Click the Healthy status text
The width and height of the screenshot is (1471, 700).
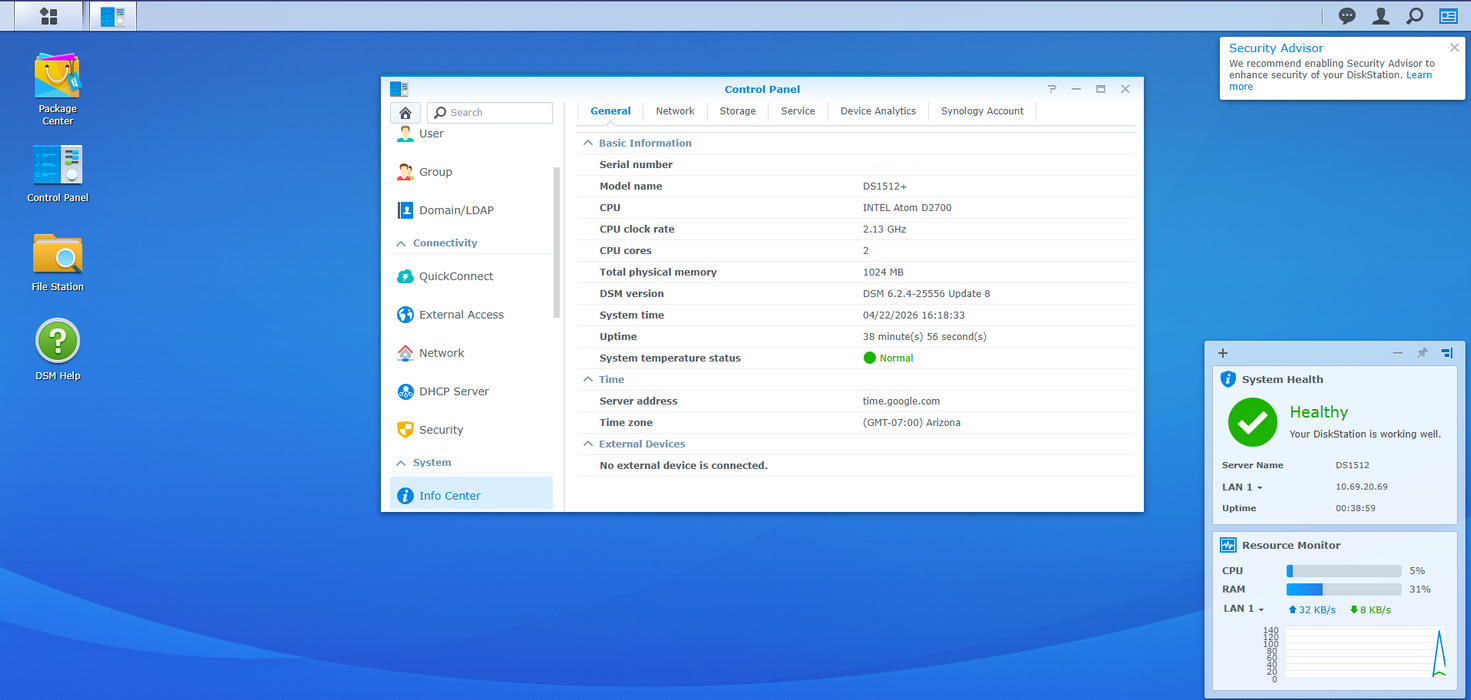click(1319, 412)
